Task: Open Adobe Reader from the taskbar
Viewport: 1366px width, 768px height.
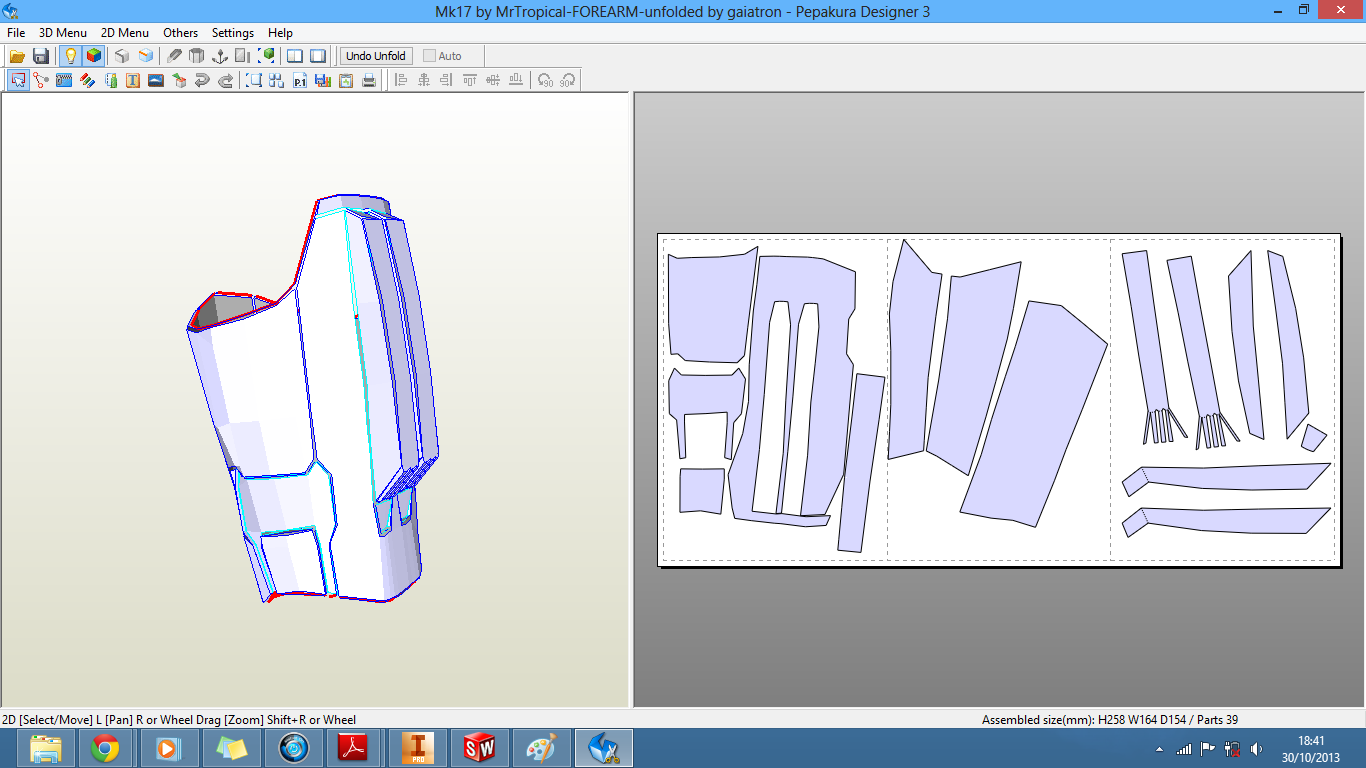Action: pos(353,748)
